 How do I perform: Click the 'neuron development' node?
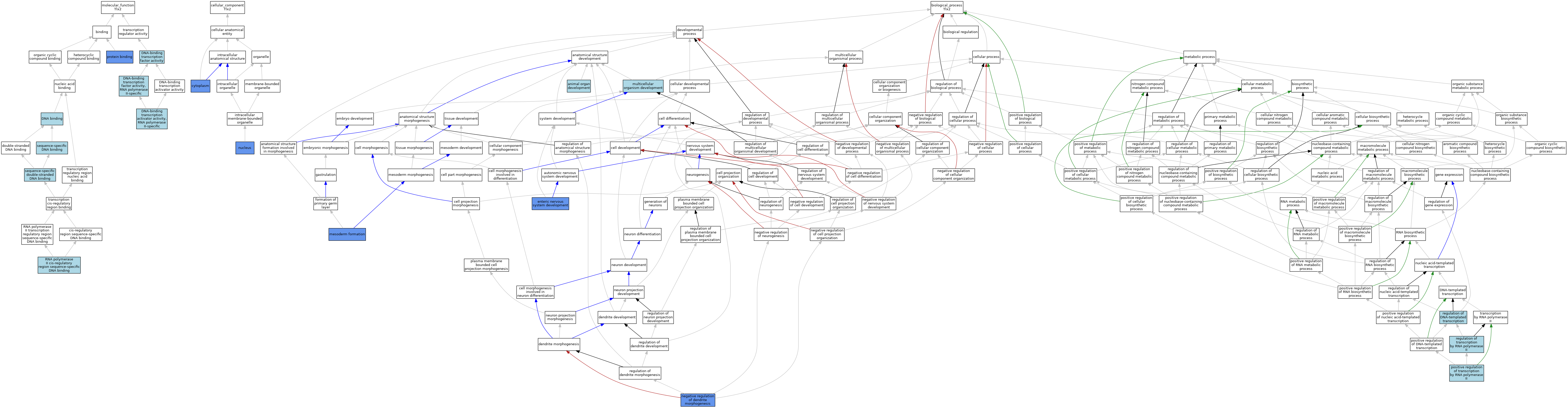click(x=629, y=265)
